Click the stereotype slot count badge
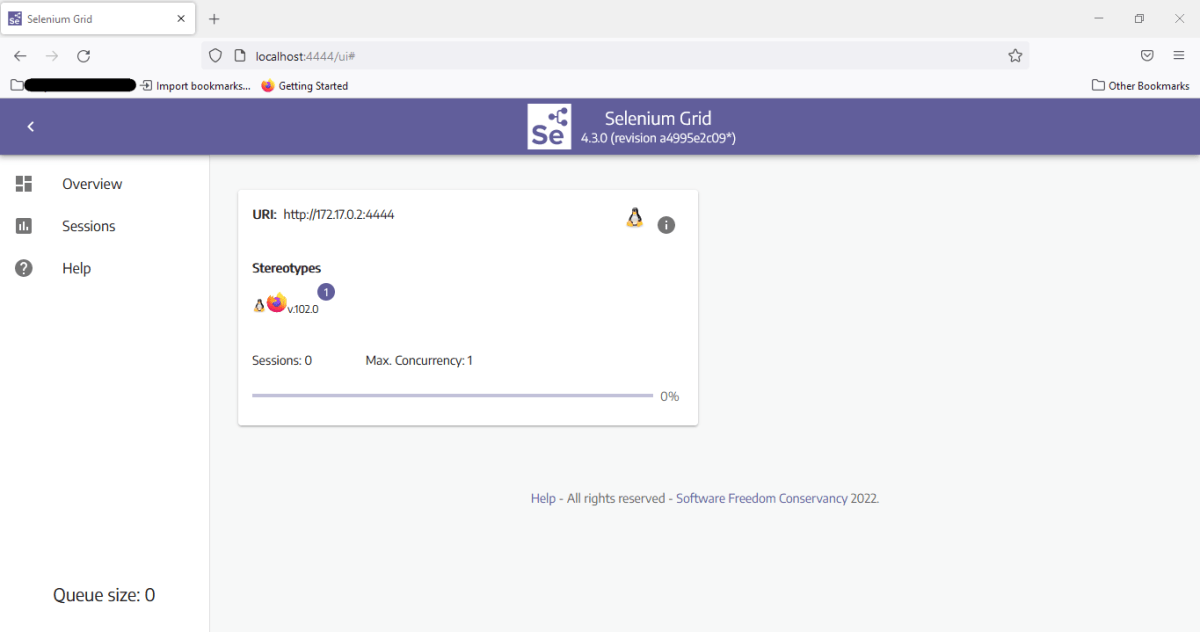This screenshot has height=632, width=1200. [326, 292]
